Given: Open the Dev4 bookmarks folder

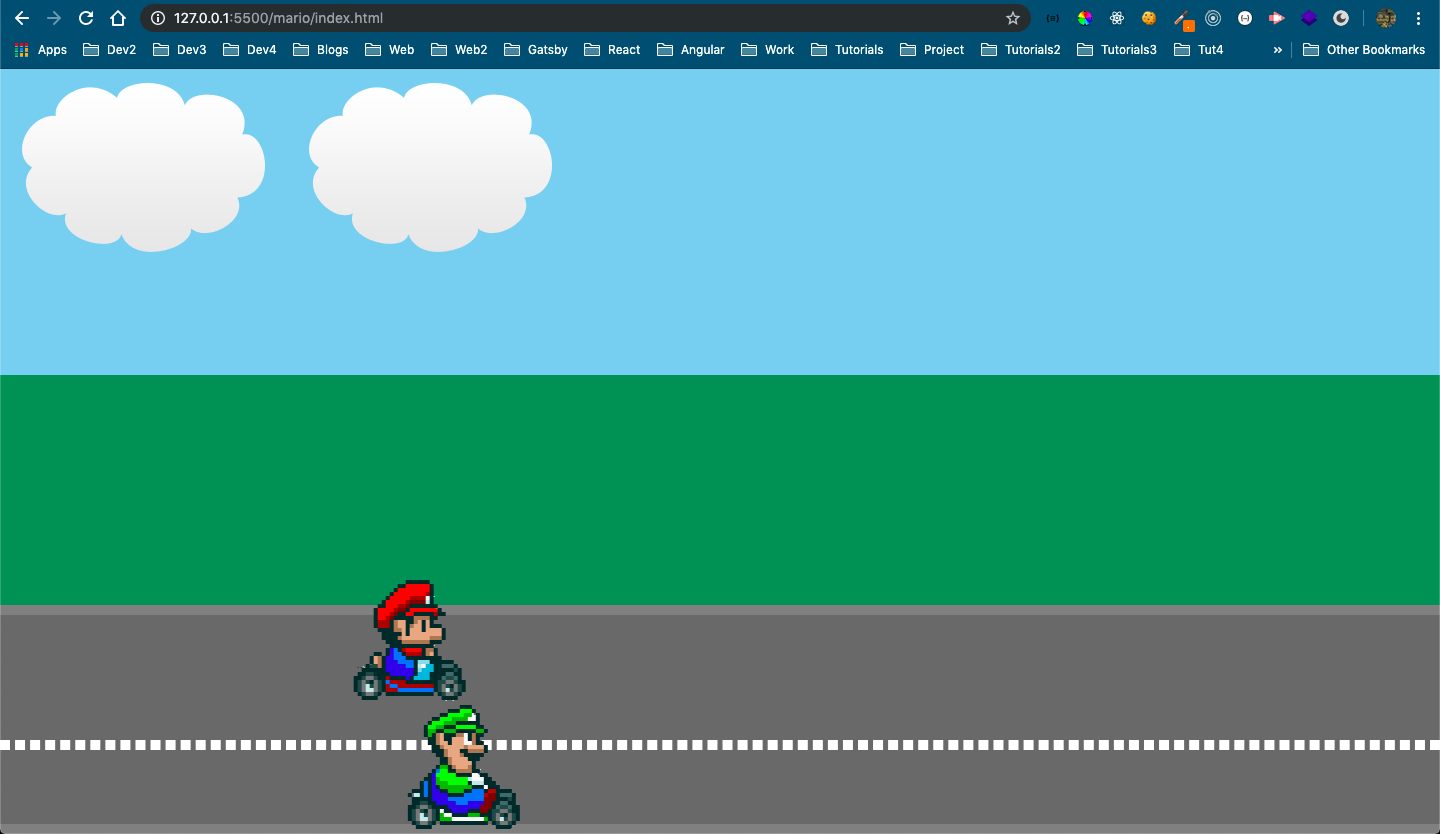Looking at the screenshot, I should (x=250, y=49).
